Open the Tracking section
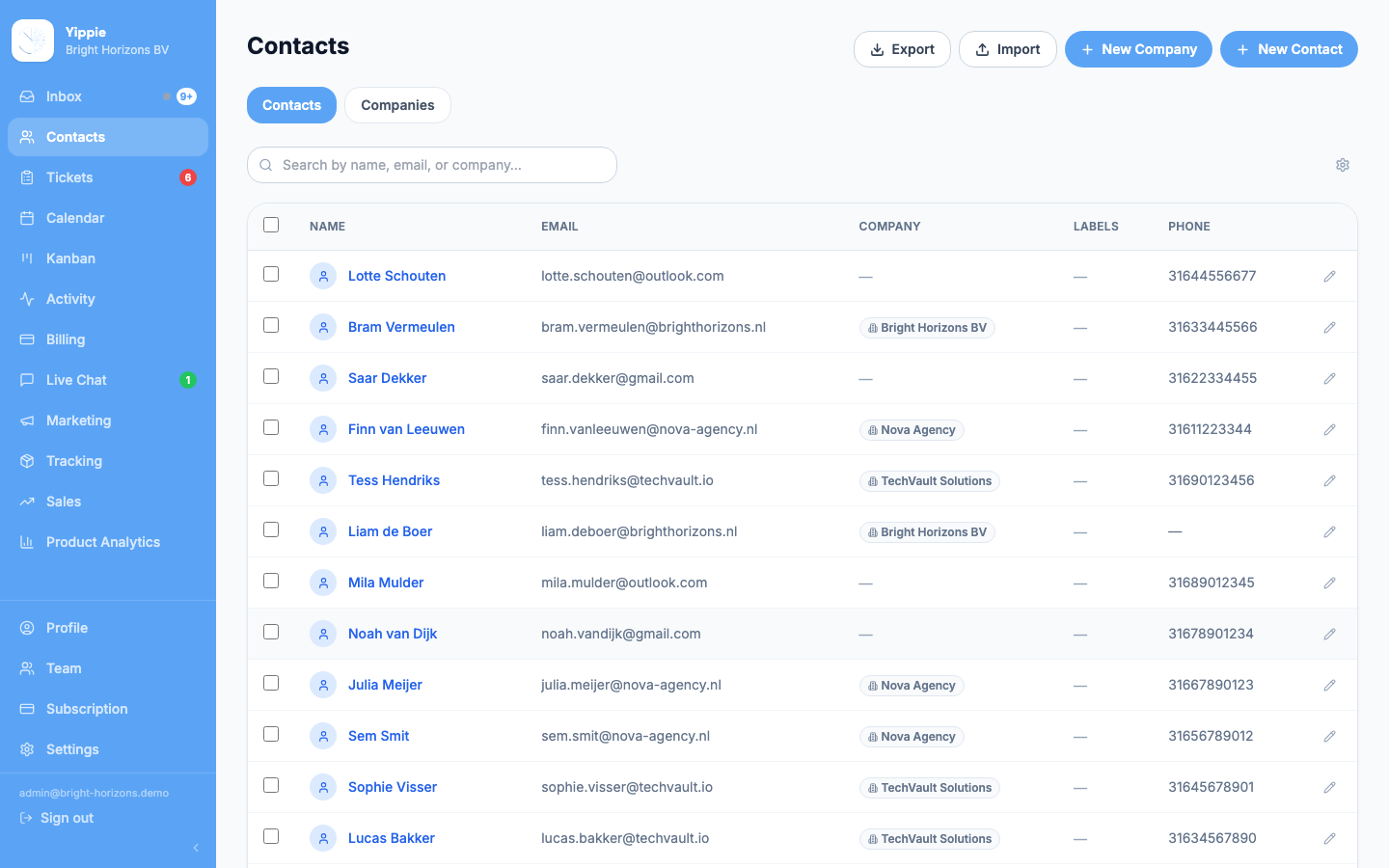Screen dimensions: 1389x868 tap(108, 461)
